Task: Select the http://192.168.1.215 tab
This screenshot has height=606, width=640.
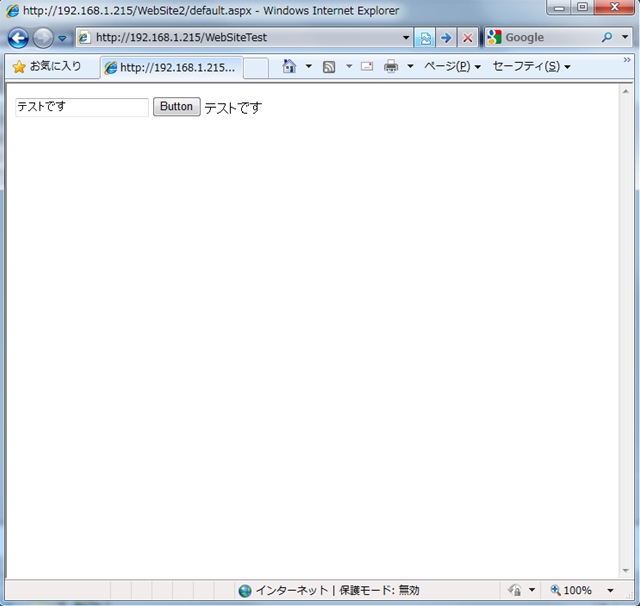Action: pyautogui.click(x=171, y=67)
